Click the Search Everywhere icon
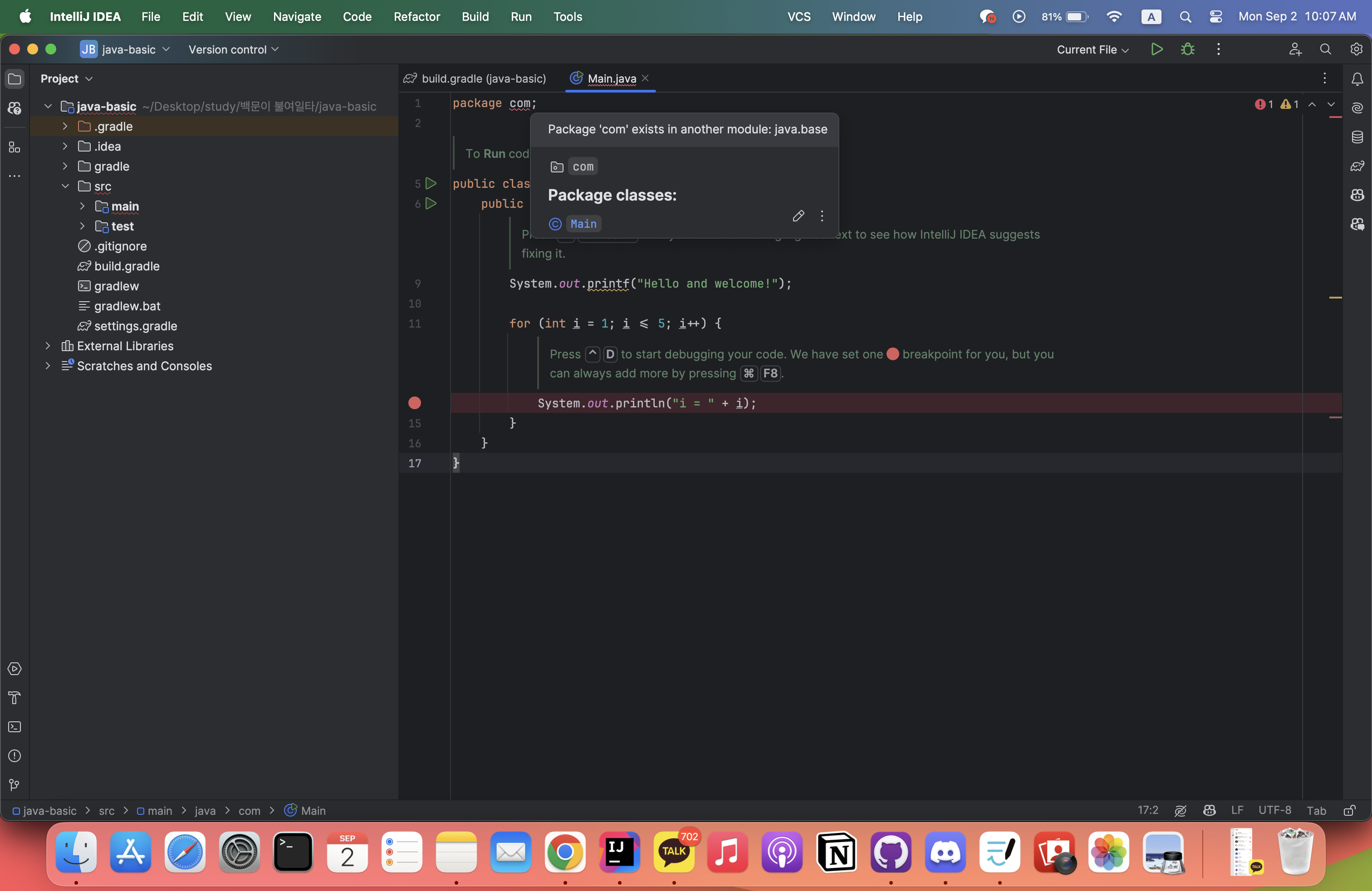This screenshot has height=891, width=1372. point(1324,48)
